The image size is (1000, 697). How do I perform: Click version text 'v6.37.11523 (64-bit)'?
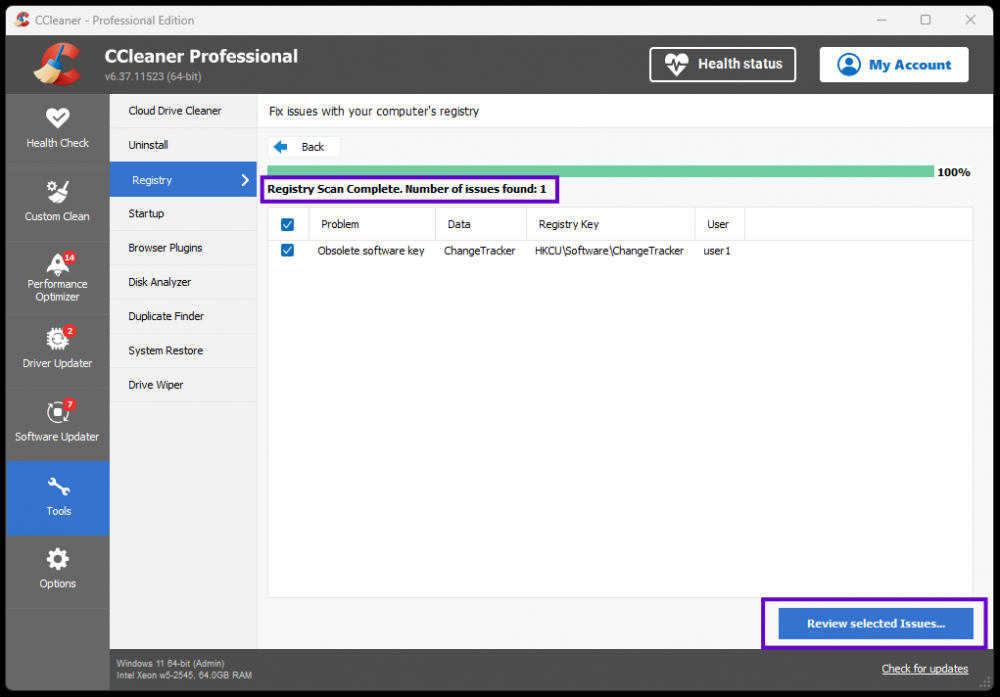[x=153, y=77]
